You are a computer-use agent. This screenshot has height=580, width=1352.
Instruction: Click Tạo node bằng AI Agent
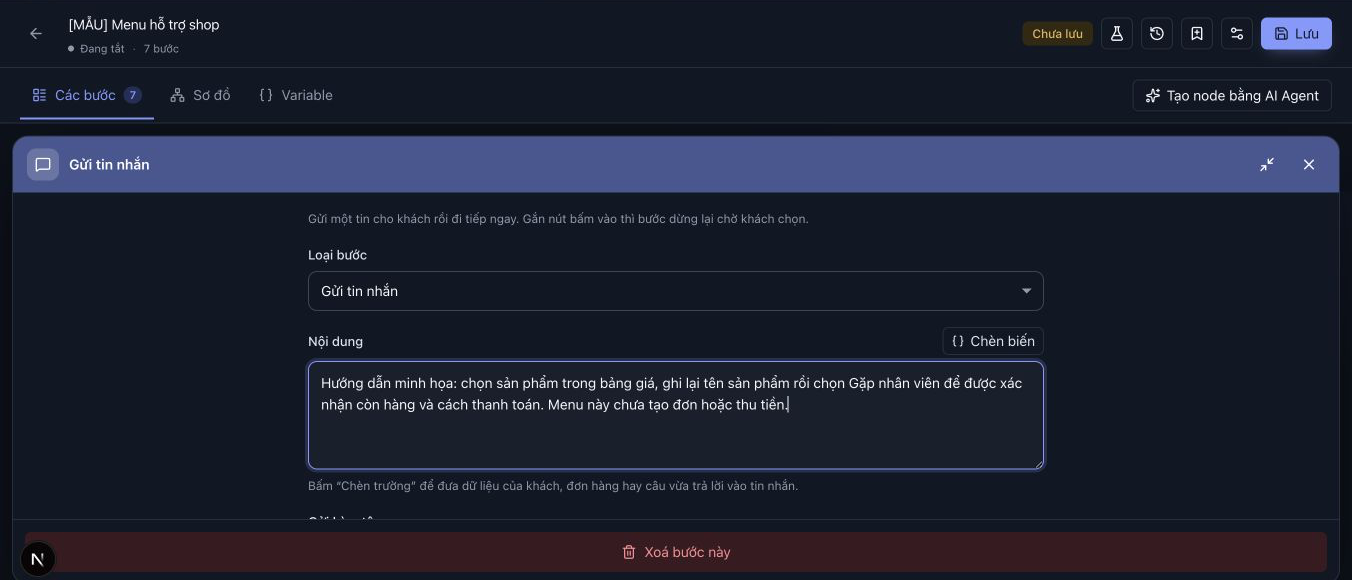pos(1232,96)
